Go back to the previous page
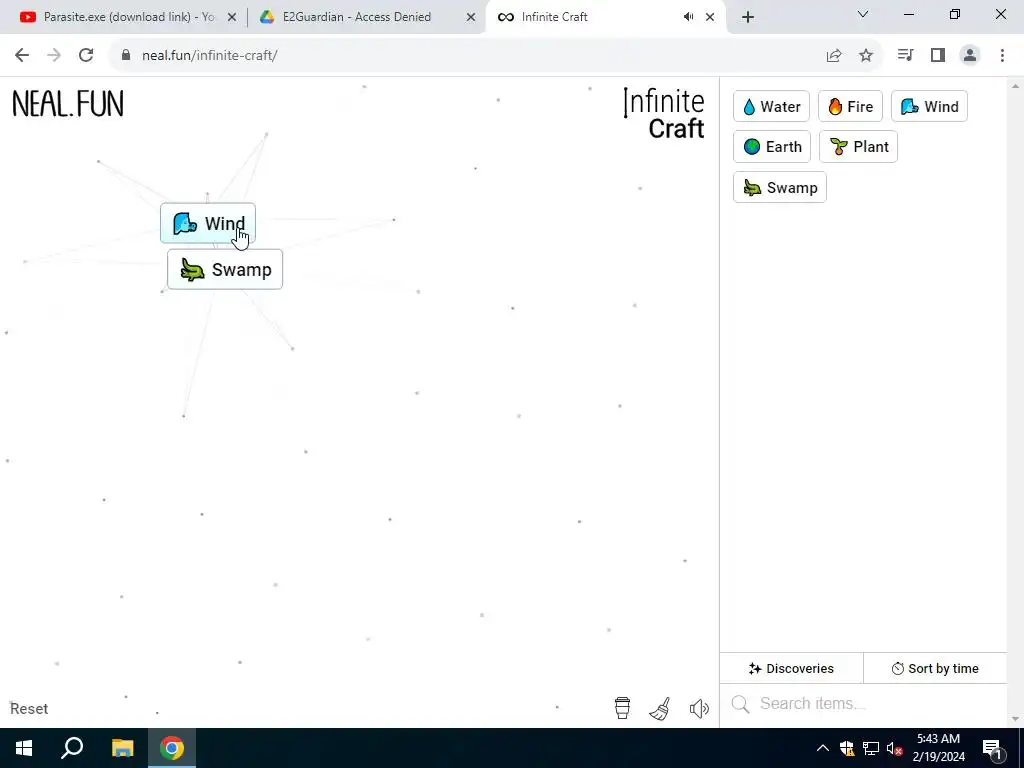Image resolution: width=1024 pixels, height=768 pixels. [22, 55]
